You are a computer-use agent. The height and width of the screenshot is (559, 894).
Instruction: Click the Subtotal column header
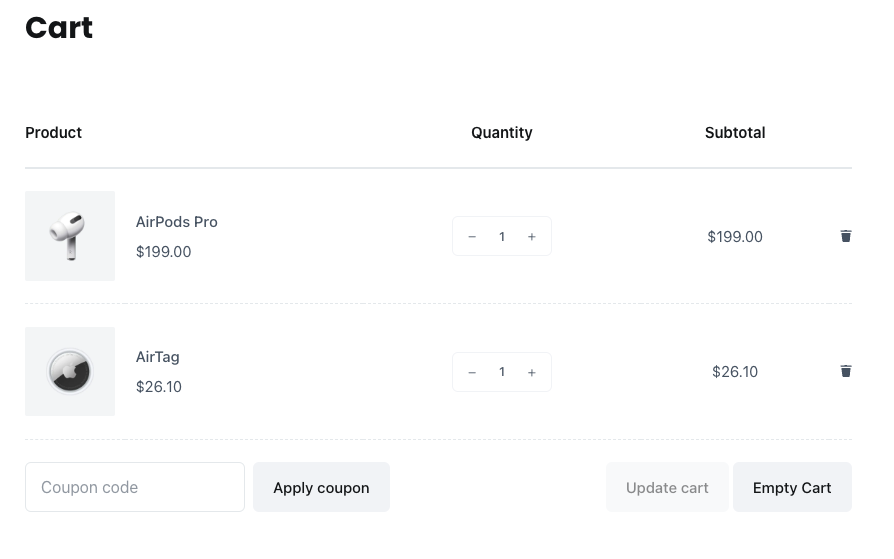735,132
